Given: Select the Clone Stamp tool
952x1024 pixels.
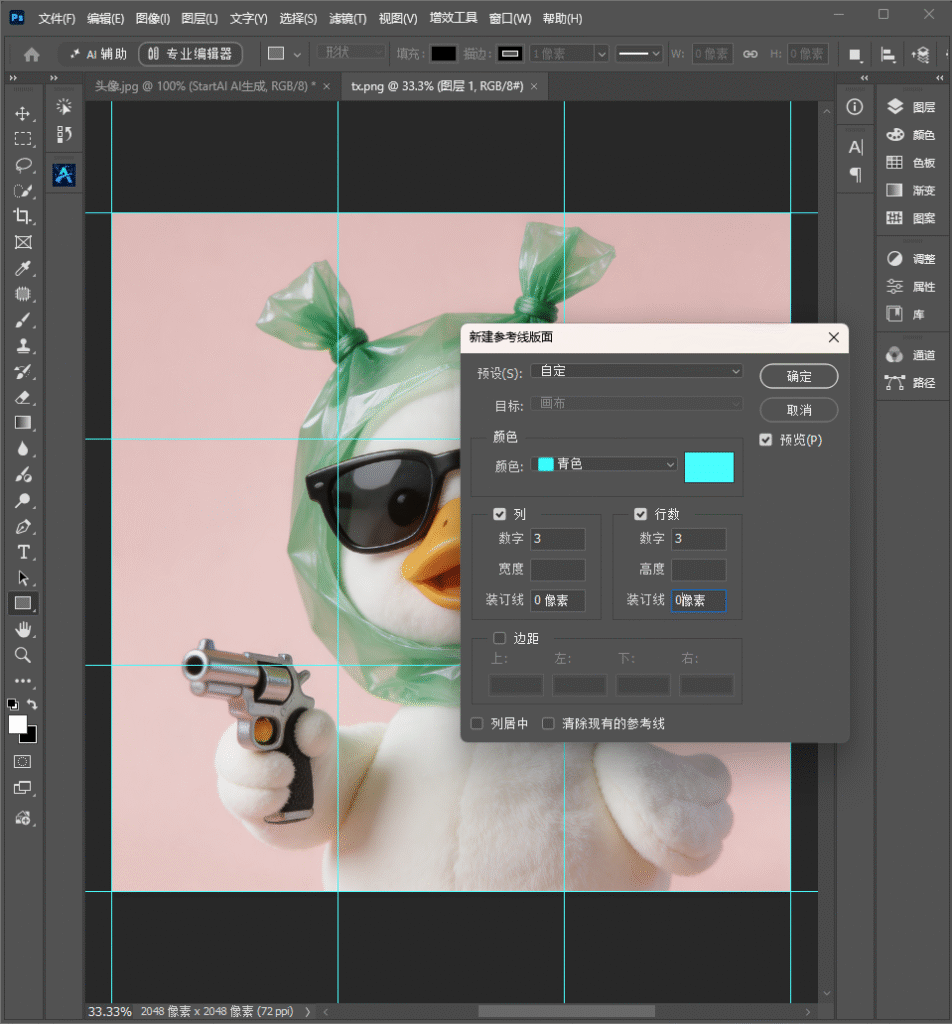Looking at the screenshot, I should pos(23,345).
